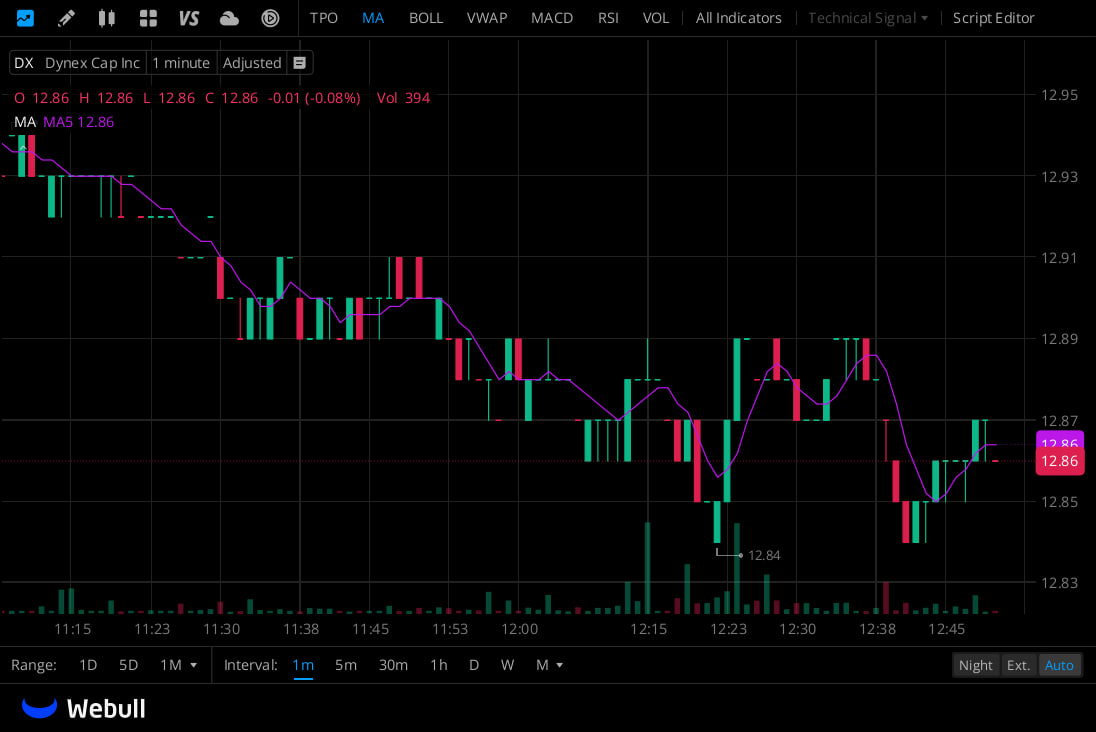
Task: Select the 1h interval
Action: tap(438, 665)
